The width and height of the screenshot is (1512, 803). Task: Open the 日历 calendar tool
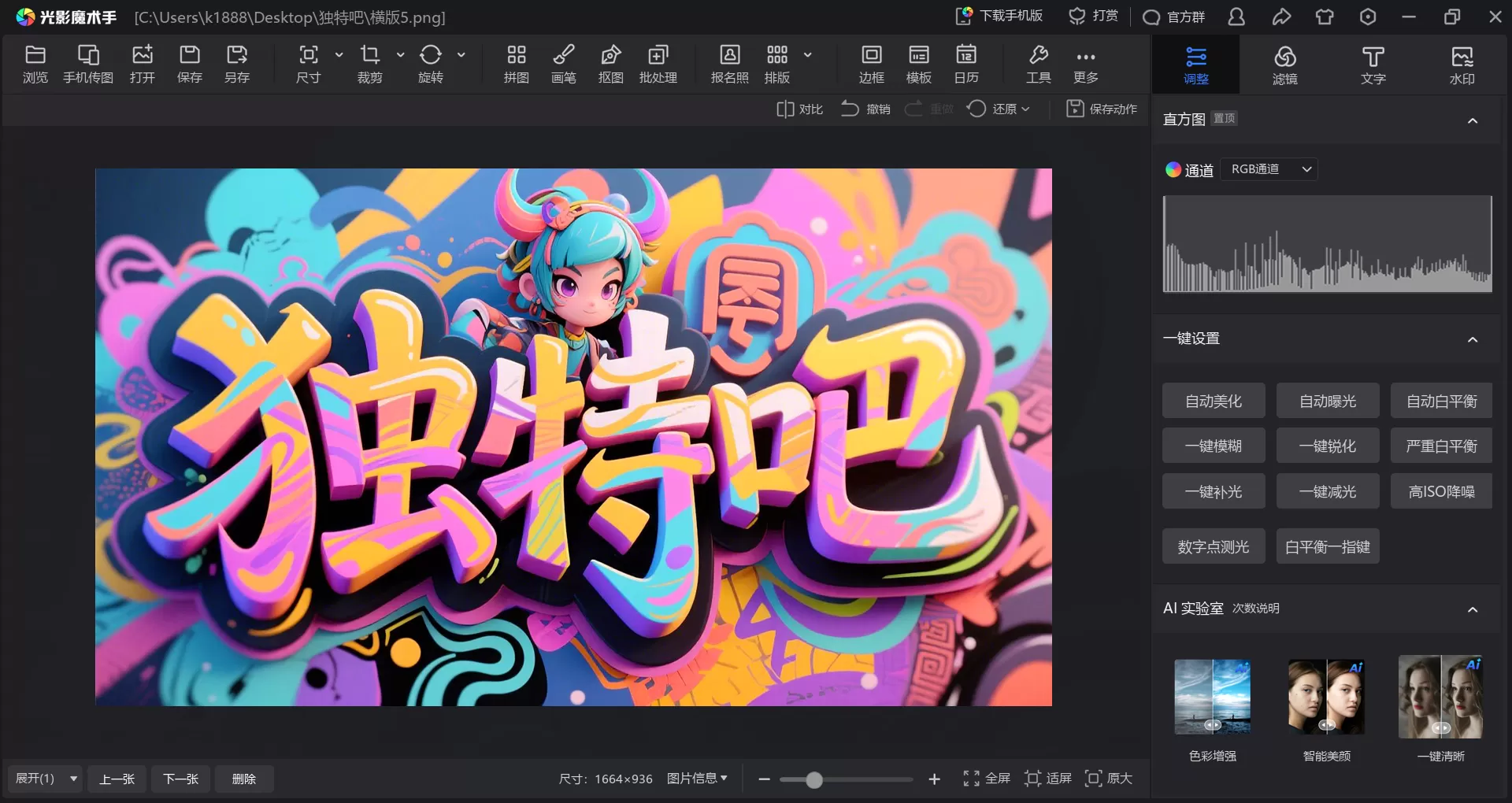(x=965, y=63)
